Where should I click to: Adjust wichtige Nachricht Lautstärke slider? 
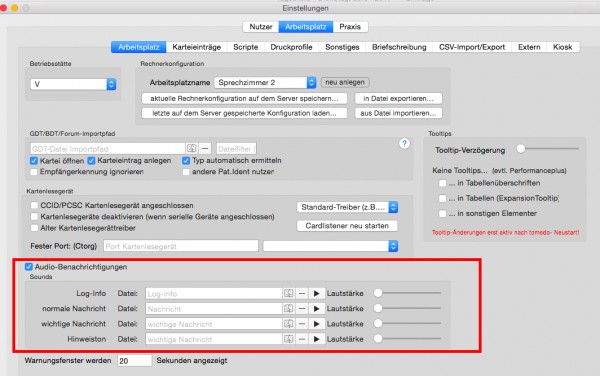point(408,323)
